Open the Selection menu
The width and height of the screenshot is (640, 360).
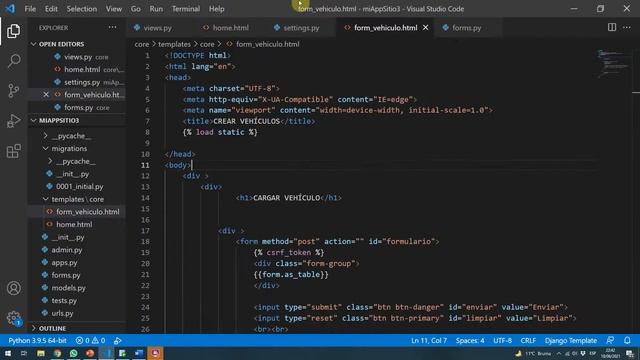pyautogui.click(x=82, y=9)
